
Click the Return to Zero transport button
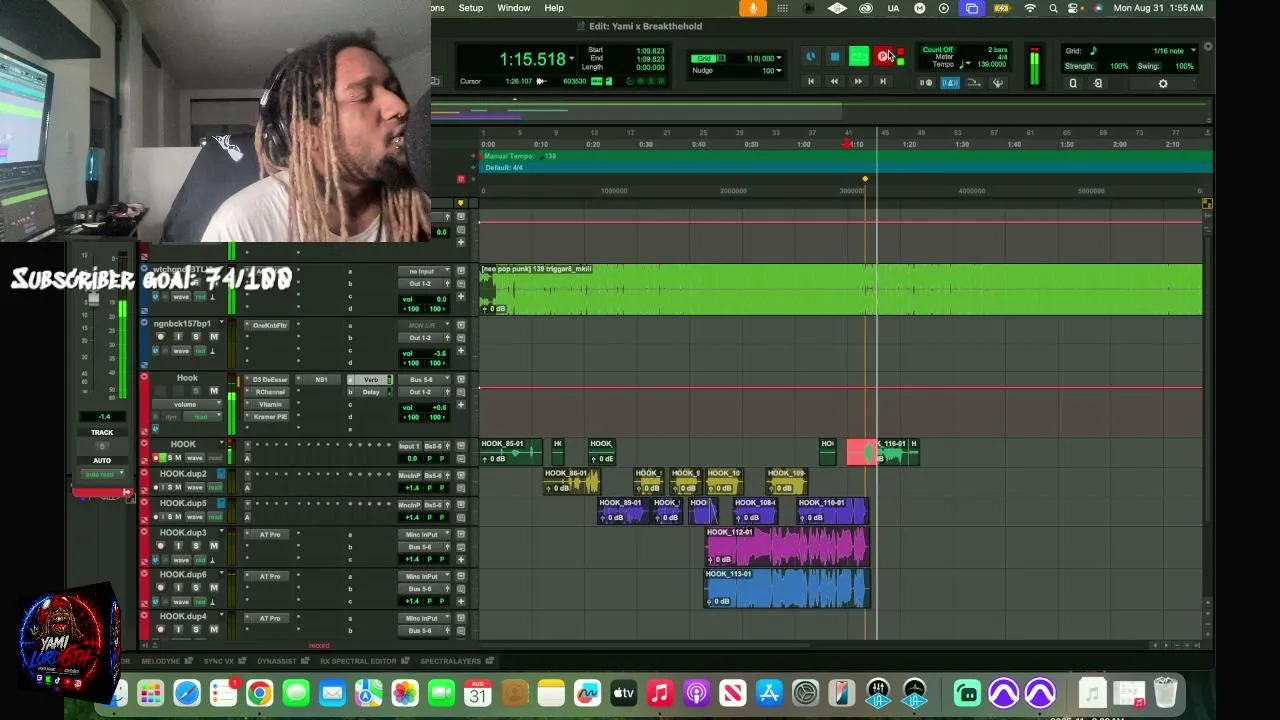tap(810, 82)
